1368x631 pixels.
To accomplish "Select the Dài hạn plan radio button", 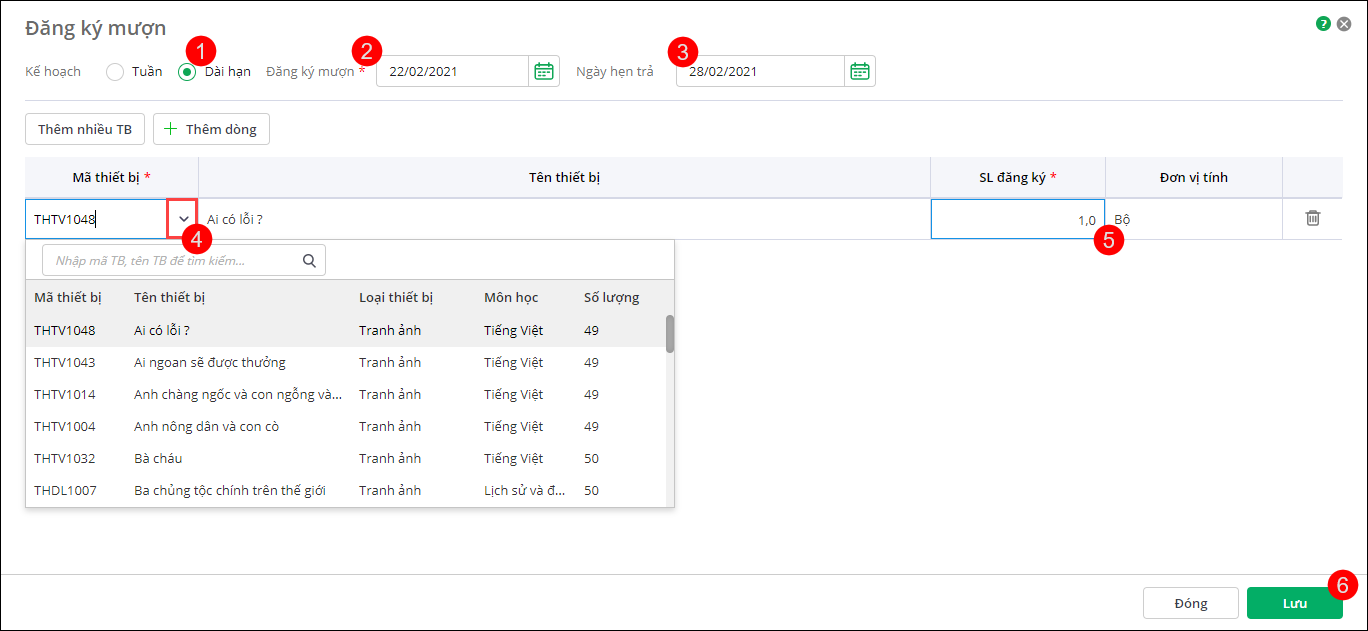I will 187,72.
